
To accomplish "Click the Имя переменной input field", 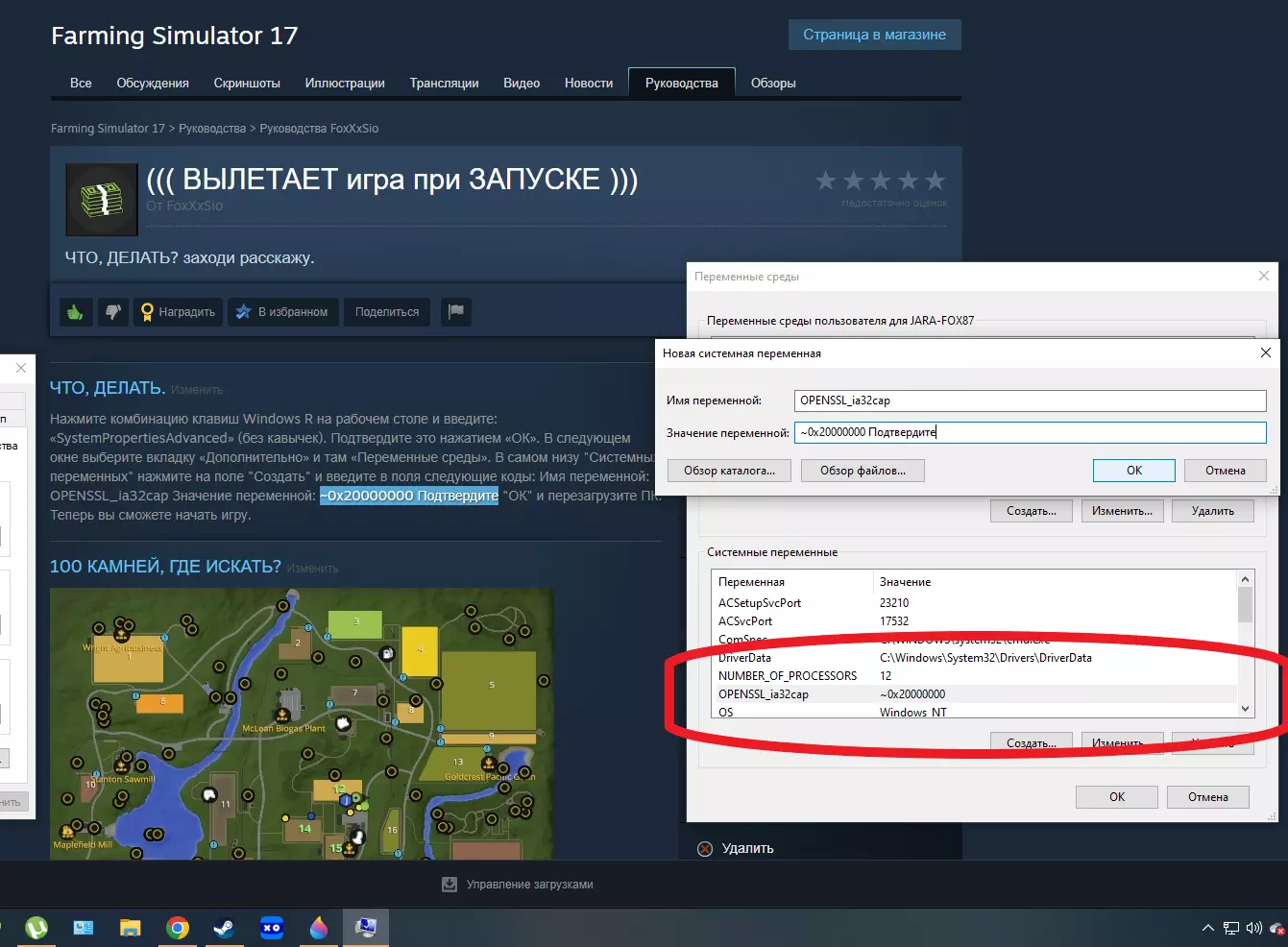I will [x=1031, y=401].
